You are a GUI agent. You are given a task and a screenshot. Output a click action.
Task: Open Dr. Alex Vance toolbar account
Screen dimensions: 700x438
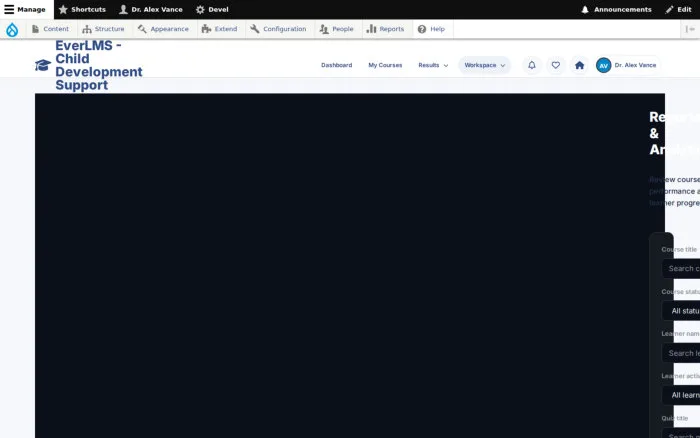point(151,9)
